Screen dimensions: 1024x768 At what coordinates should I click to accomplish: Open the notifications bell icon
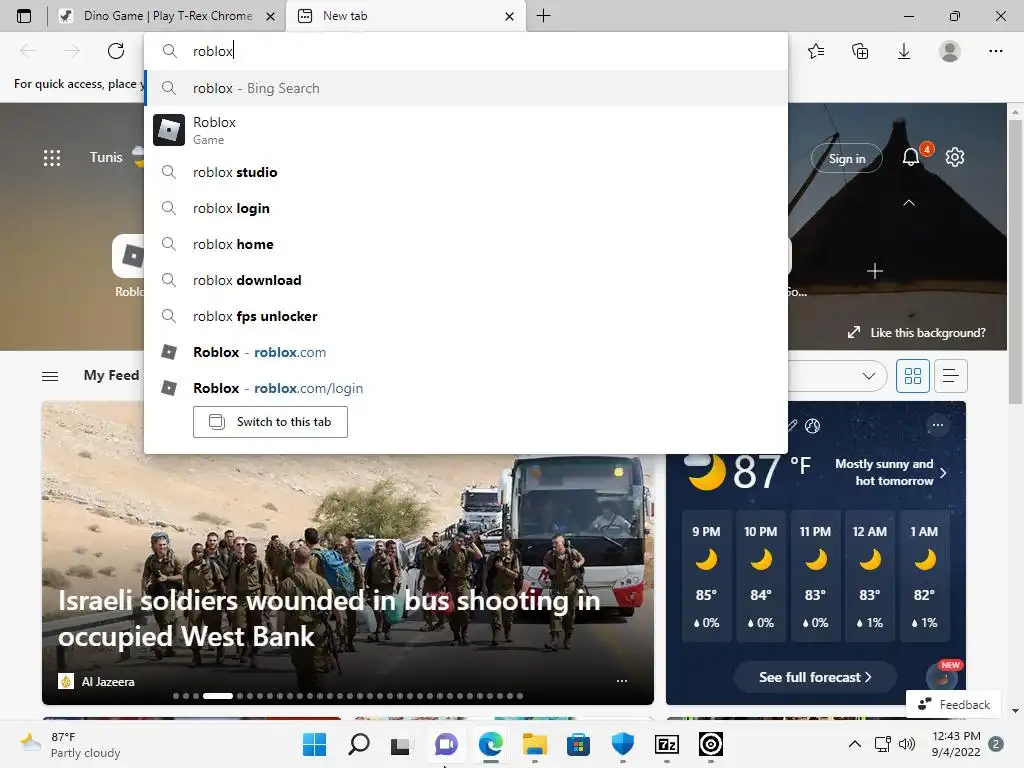coord(911,157)
